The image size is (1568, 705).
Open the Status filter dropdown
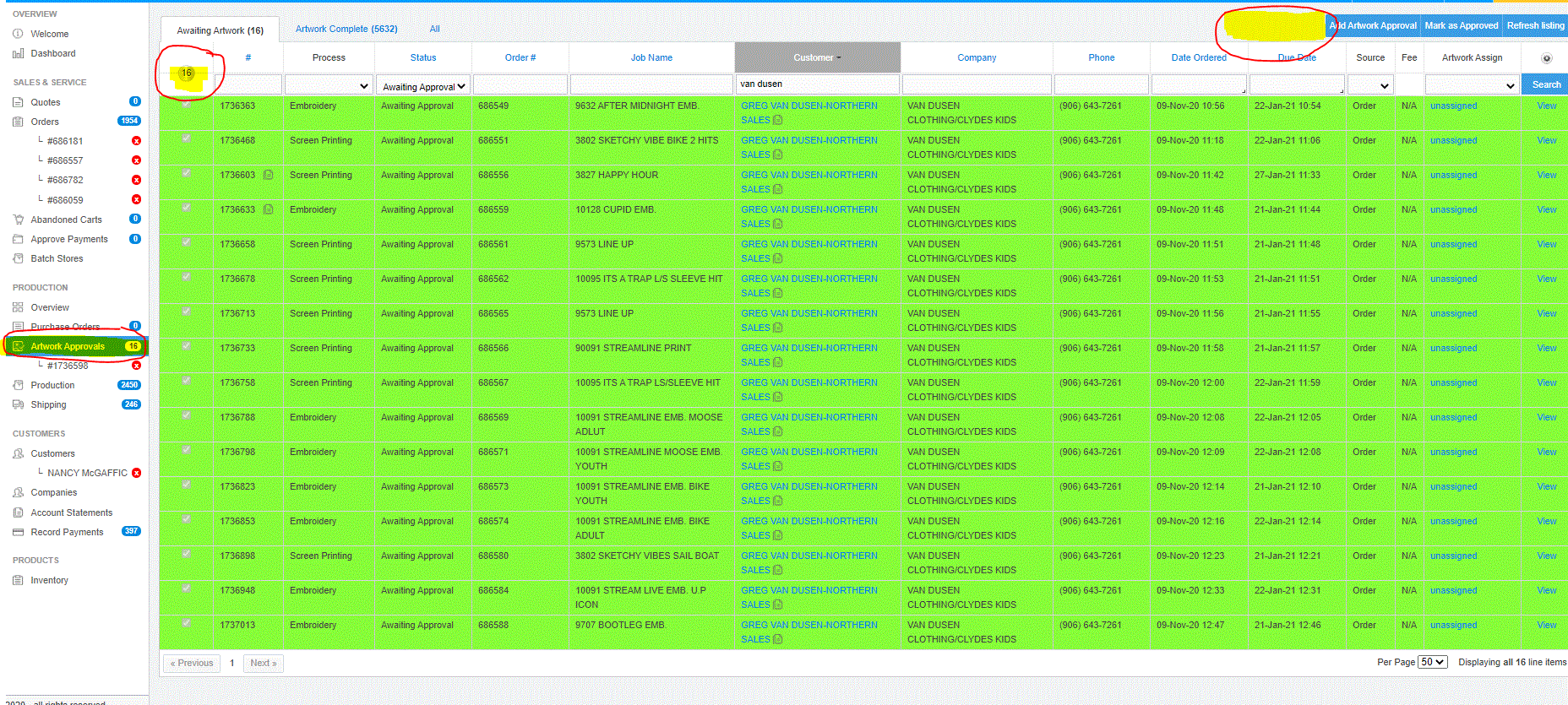click(423, 86)
